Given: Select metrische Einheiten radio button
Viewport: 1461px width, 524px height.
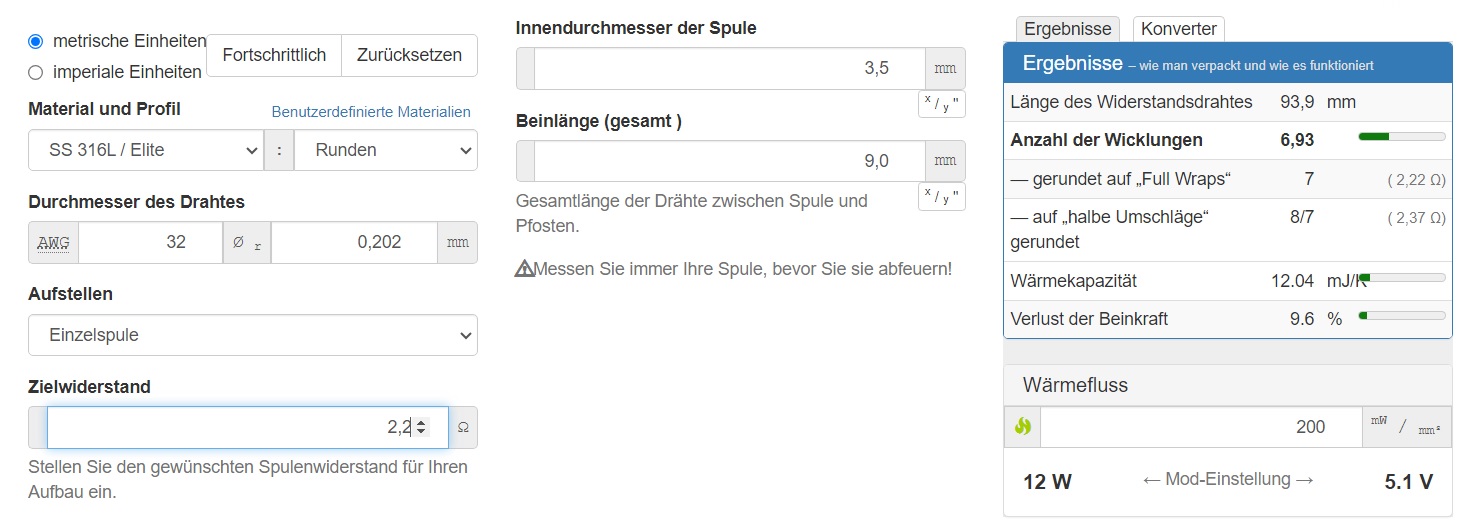Looking at the screenshot, I should (x=36, y=41).
